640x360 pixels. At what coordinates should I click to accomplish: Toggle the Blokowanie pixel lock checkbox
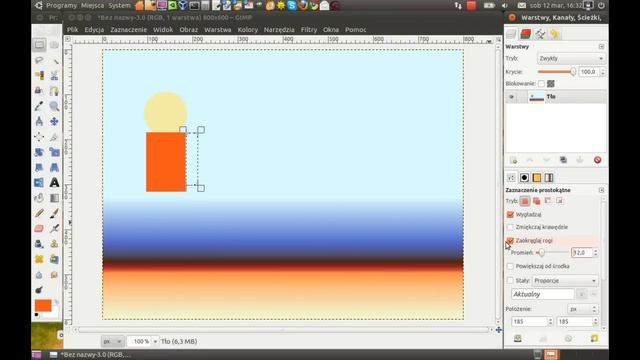pyautogui.click(x=541, y=84)
